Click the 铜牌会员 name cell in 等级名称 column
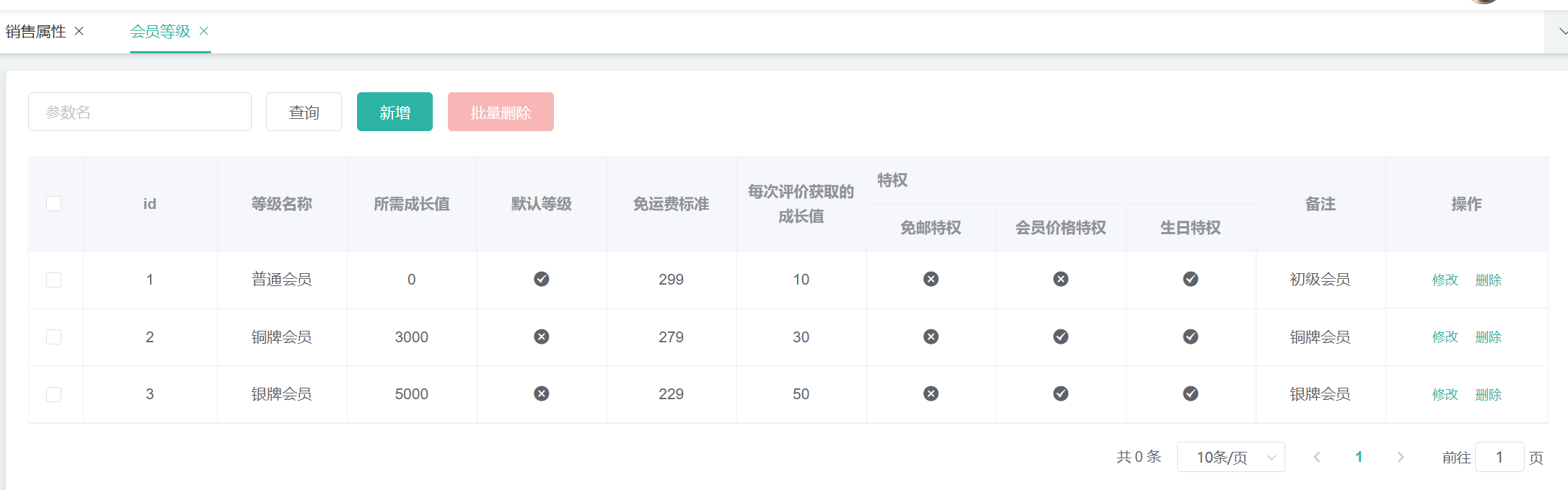This screenshot has width=1568, height=490. pos(282,337)
